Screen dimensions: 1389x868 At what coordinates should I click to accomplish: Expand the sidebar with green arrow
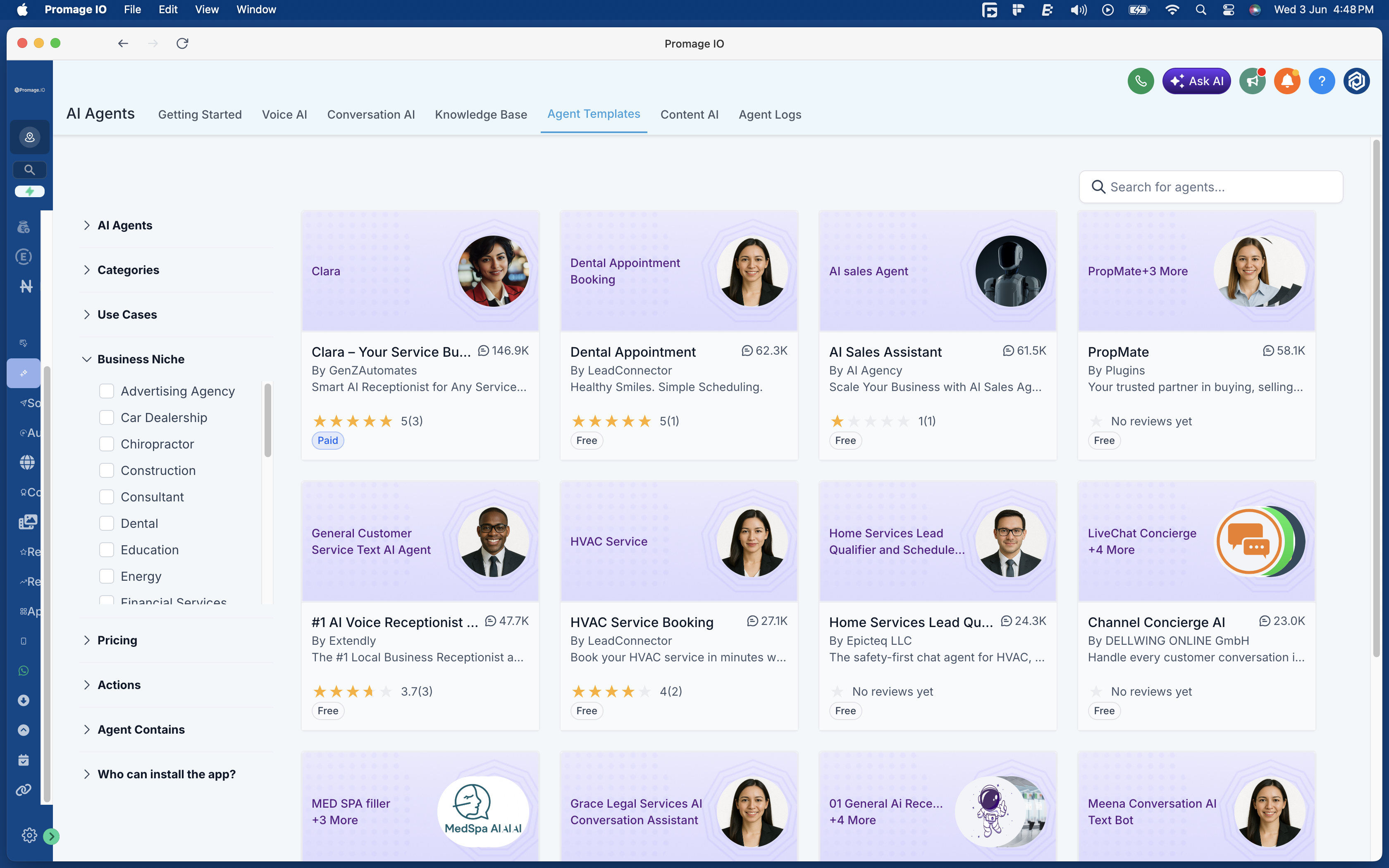(x=52, y=837)
